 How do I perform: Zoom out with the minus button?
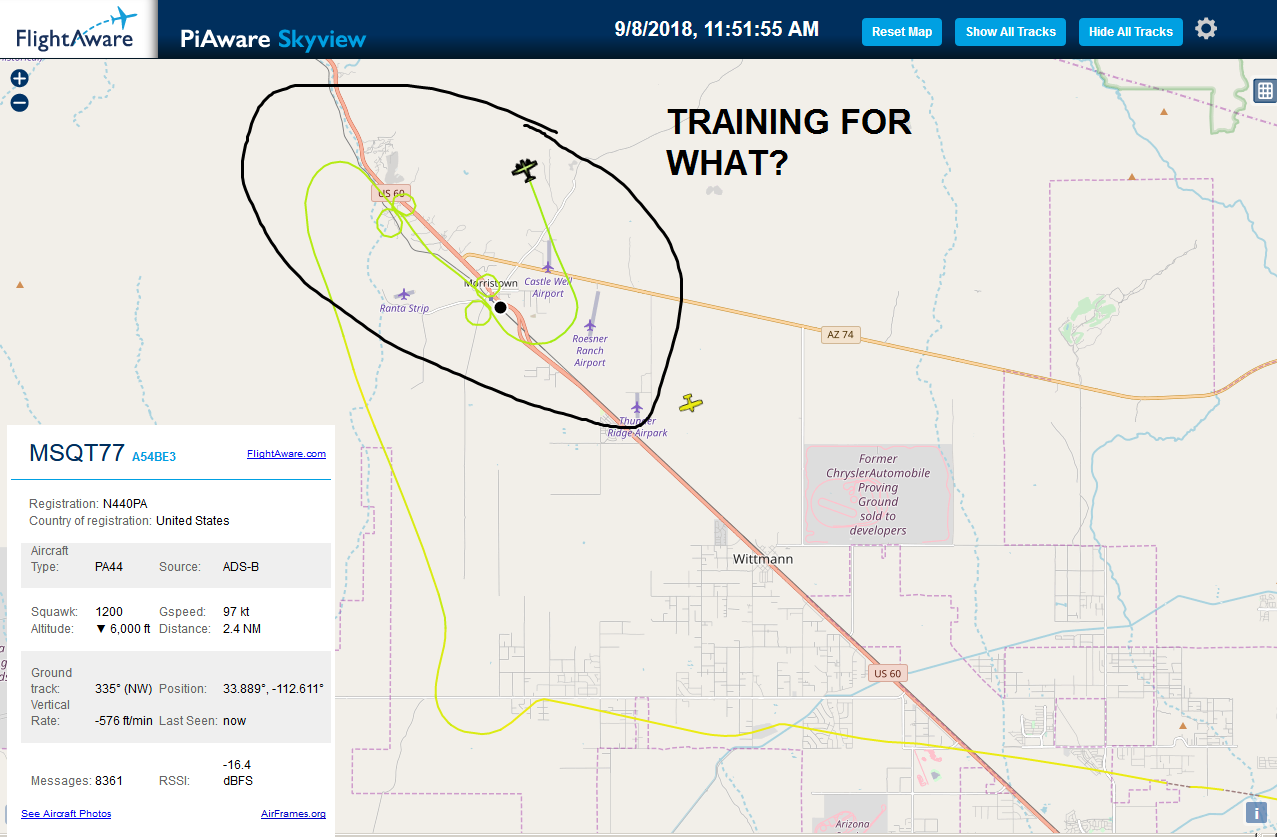pyautogui.click(x=19, y=102)
